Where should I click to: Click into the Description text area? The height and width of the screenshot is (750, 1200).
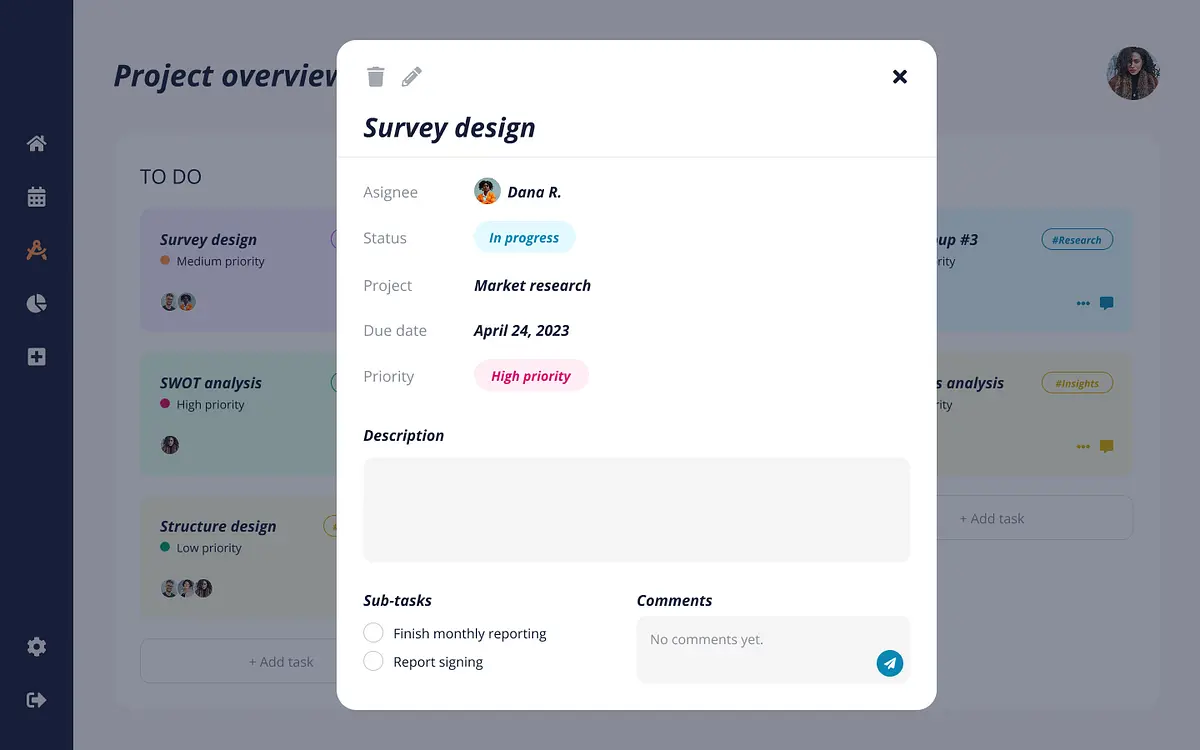636,510
